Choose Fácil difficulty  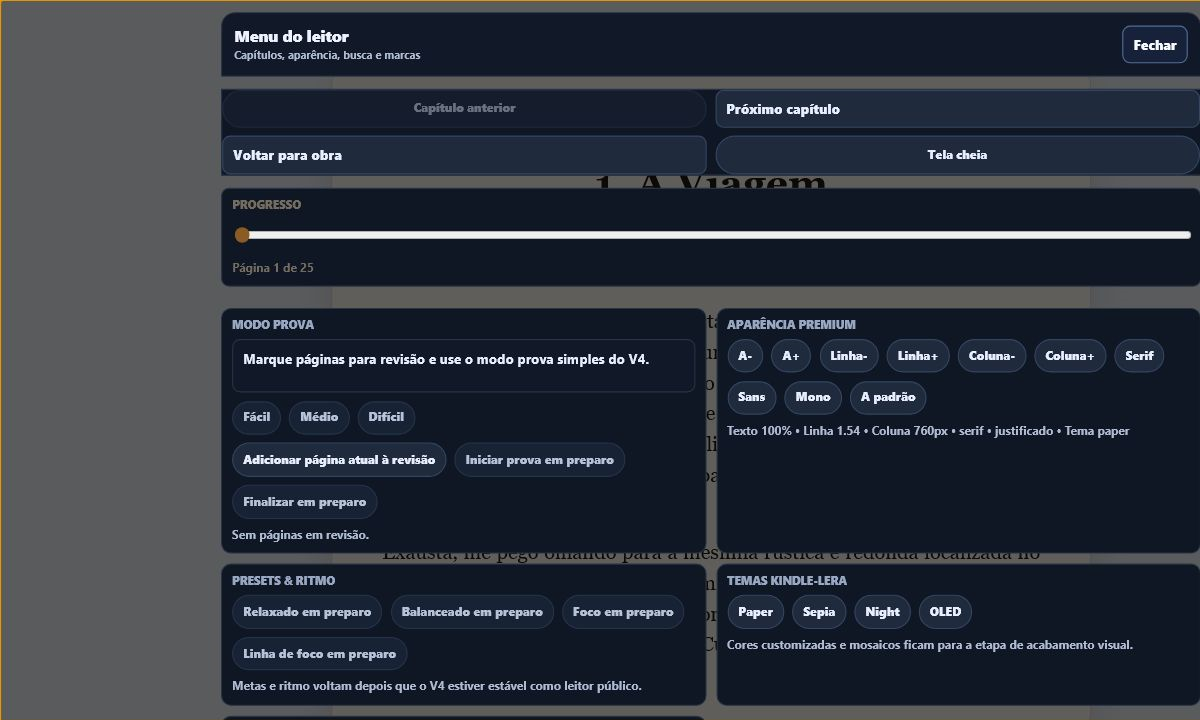tap(257, 417)
